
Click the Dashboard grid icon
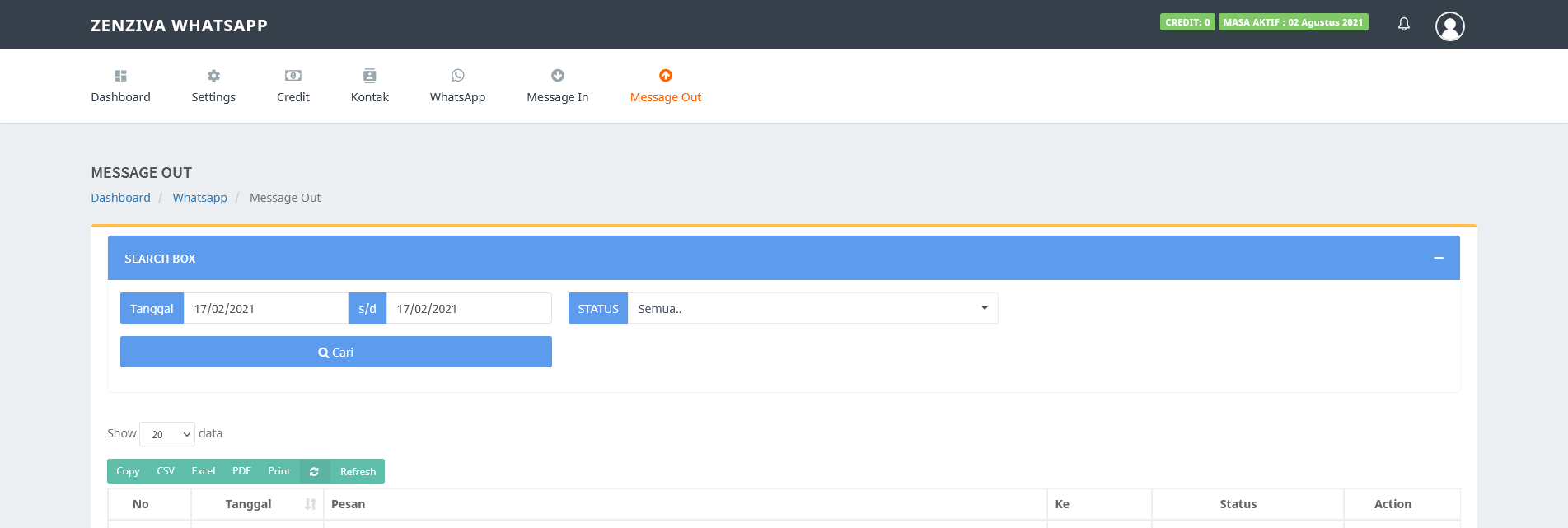coord(120,76)
